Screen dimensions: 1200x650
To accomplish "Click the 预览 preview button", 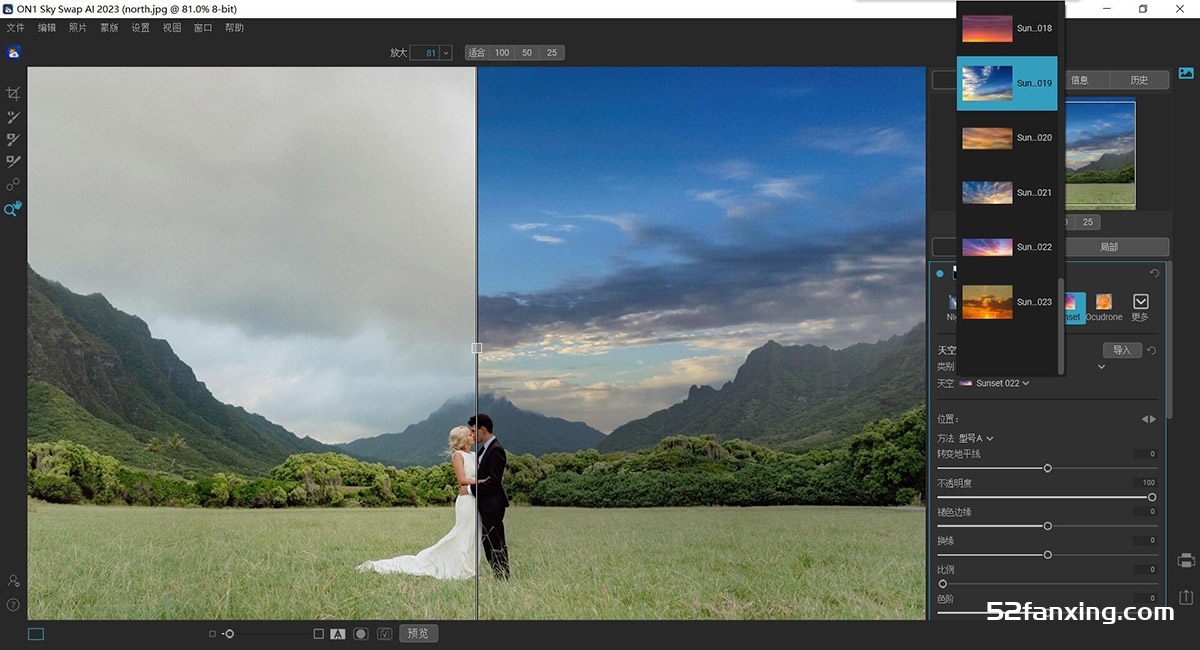I will 418,633.
